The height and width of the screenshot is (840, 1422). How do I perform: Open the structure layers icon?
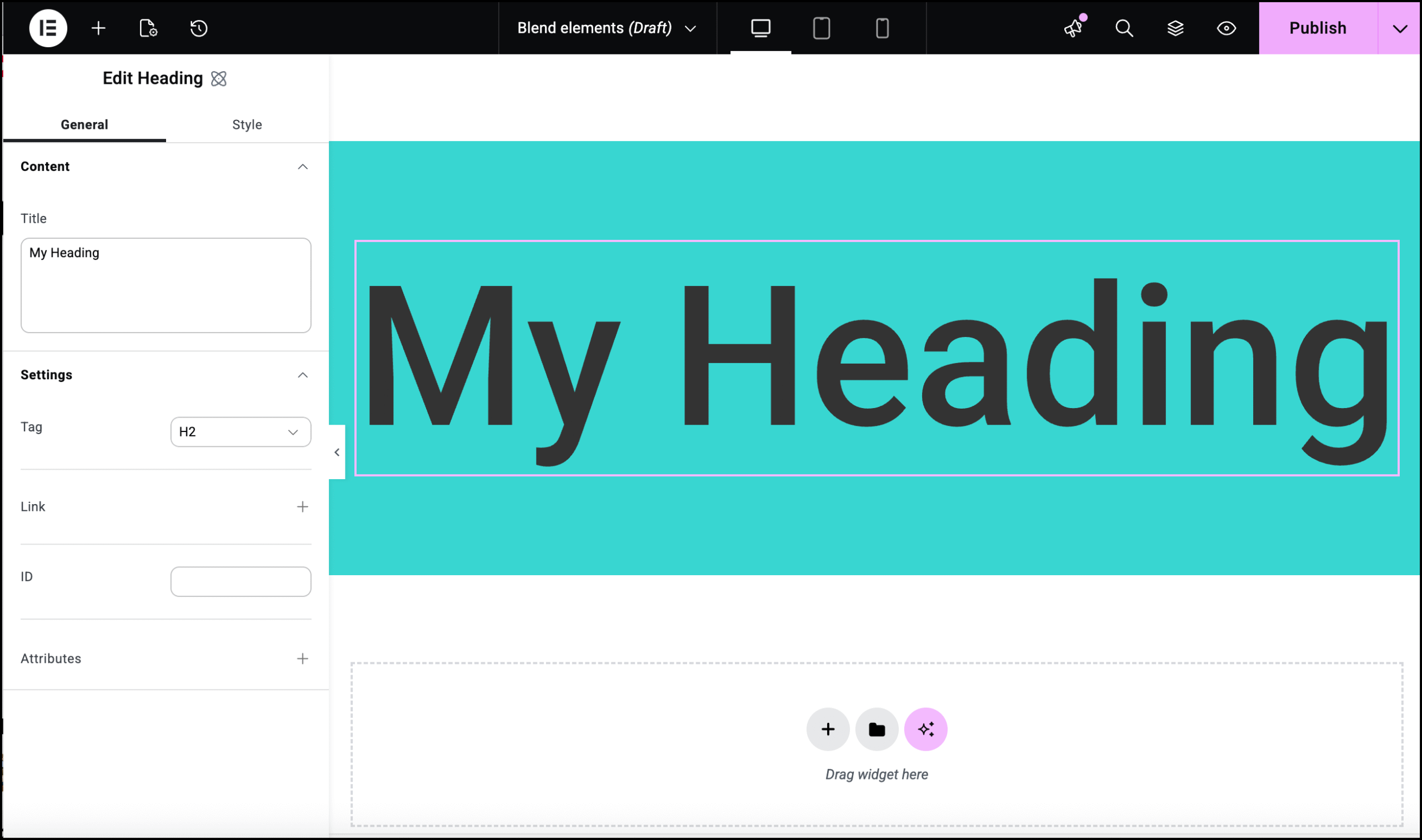click(x=1175, y=28)
